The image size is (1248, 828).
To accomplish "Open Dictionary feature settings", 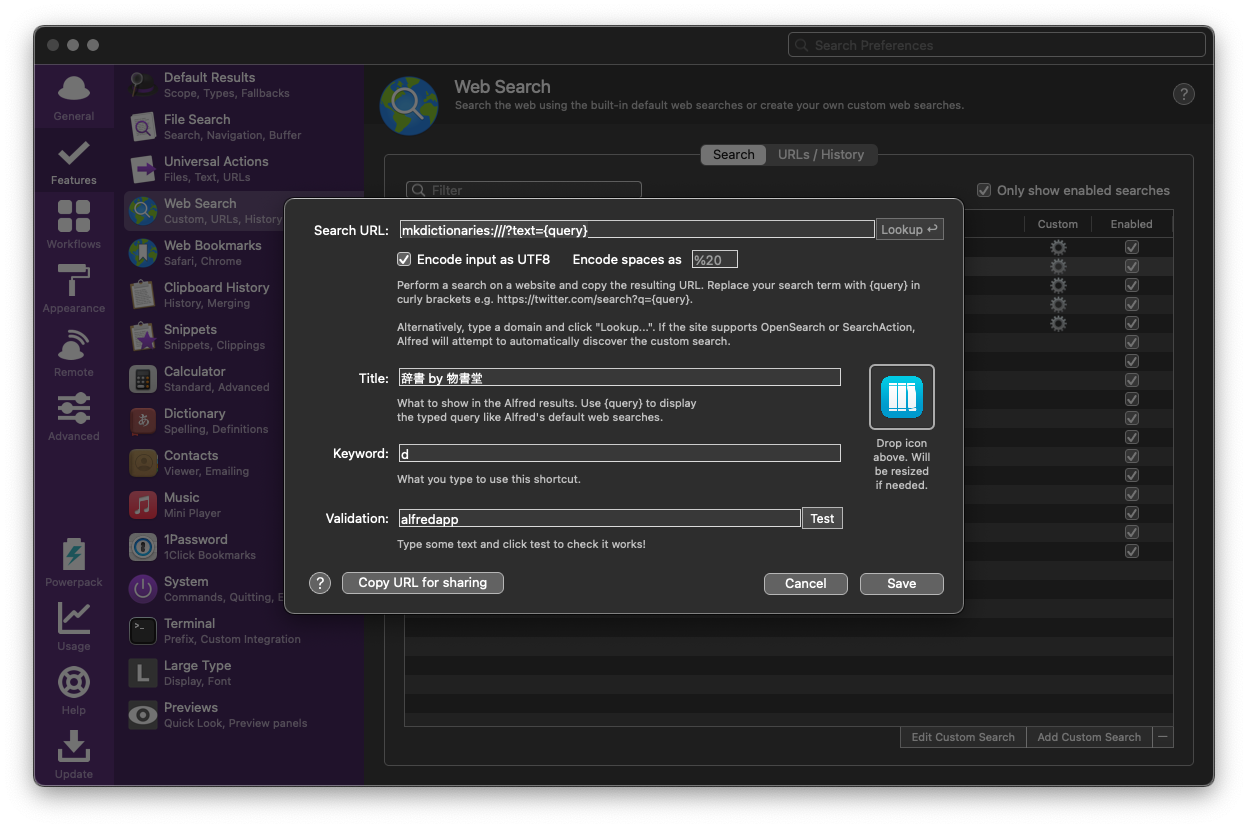I will pos(204,421).
